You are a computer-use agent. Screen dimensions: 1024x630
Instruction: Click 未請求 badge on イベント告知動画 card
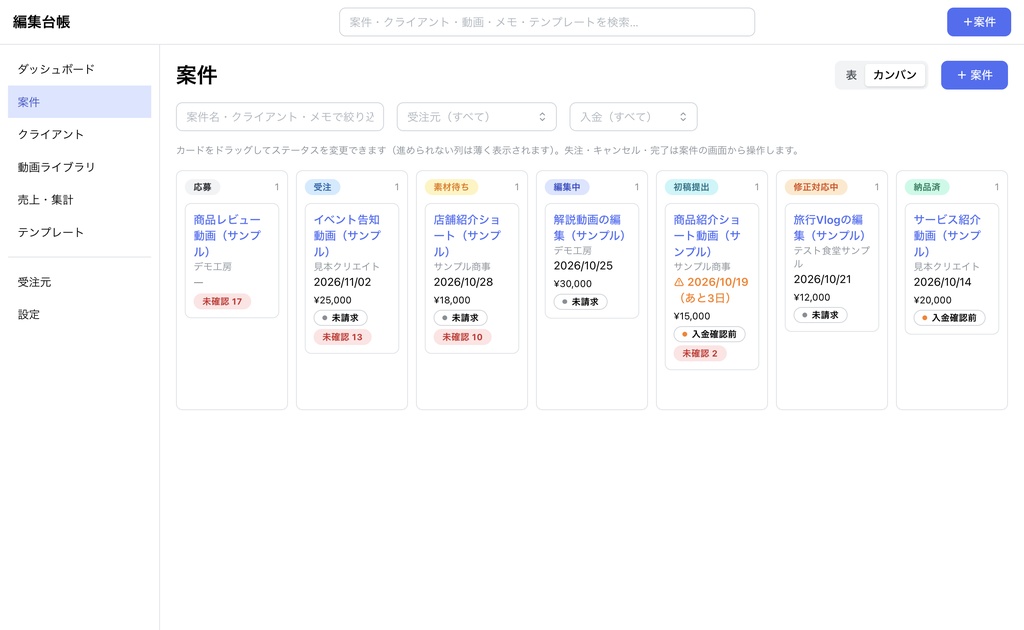tap(340, 318)
